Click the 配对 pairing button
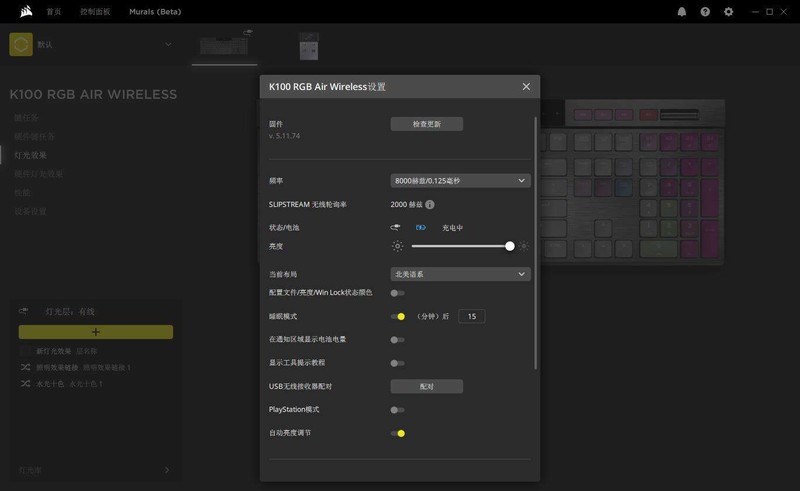 click(427, 386)
